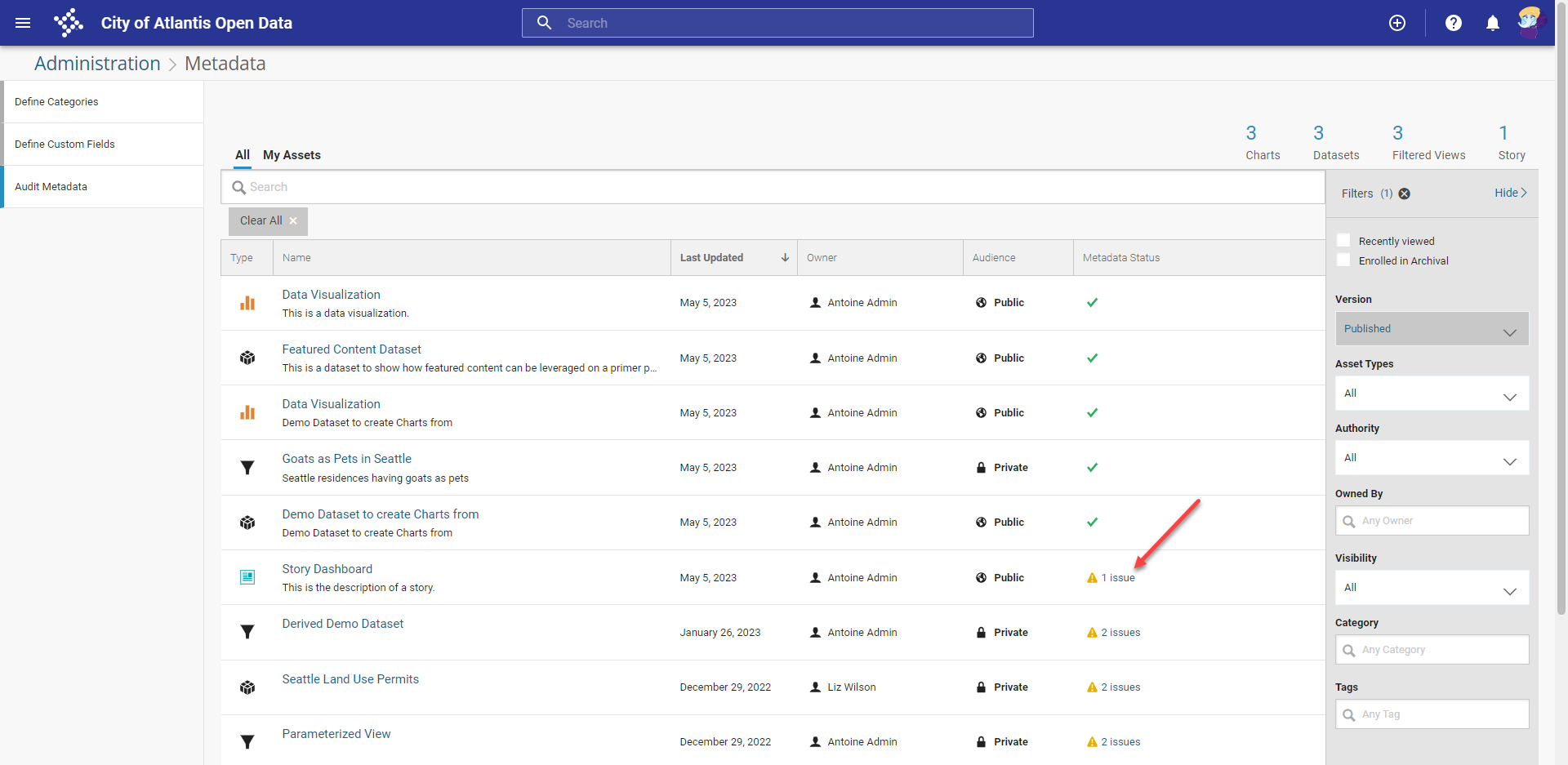Click the asset list Search field
This screenshot has height=765, width=1568.
click(x=773, y=187)
